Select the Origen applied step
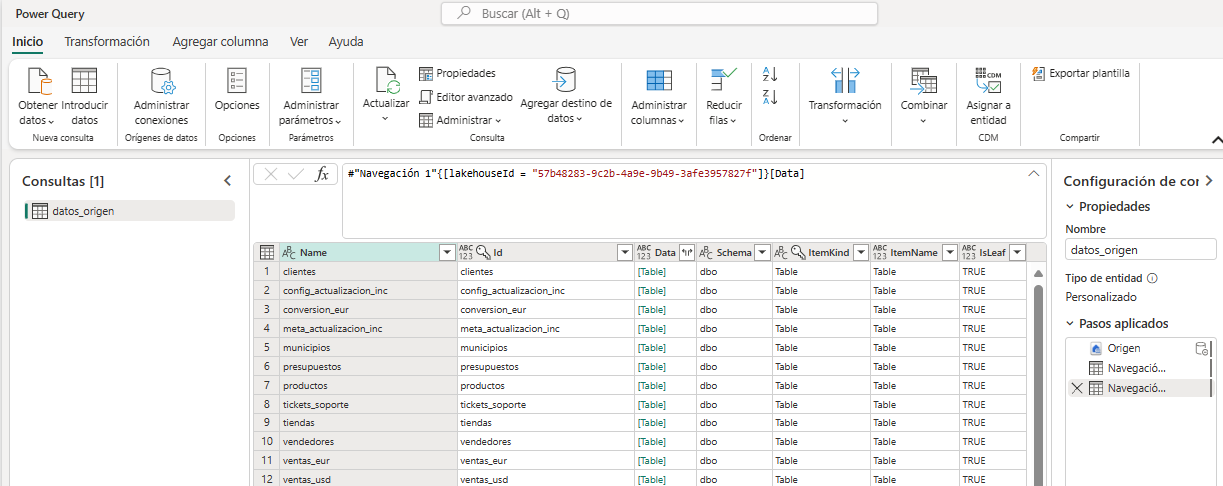Screen dimensions: 1223x486 (1139, 348)
